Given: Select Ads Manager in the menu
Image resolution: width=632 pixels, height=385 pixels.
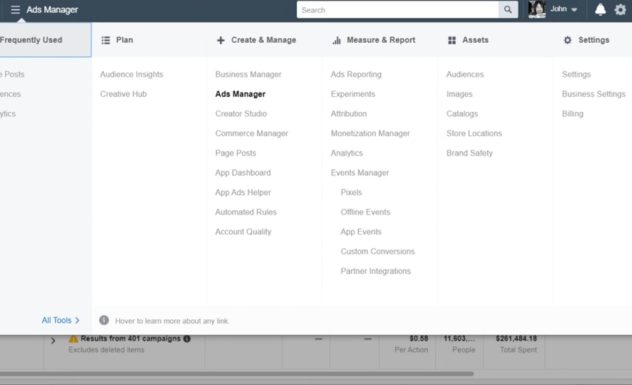Looking at the screenshot, I should (x=240, y=94).
